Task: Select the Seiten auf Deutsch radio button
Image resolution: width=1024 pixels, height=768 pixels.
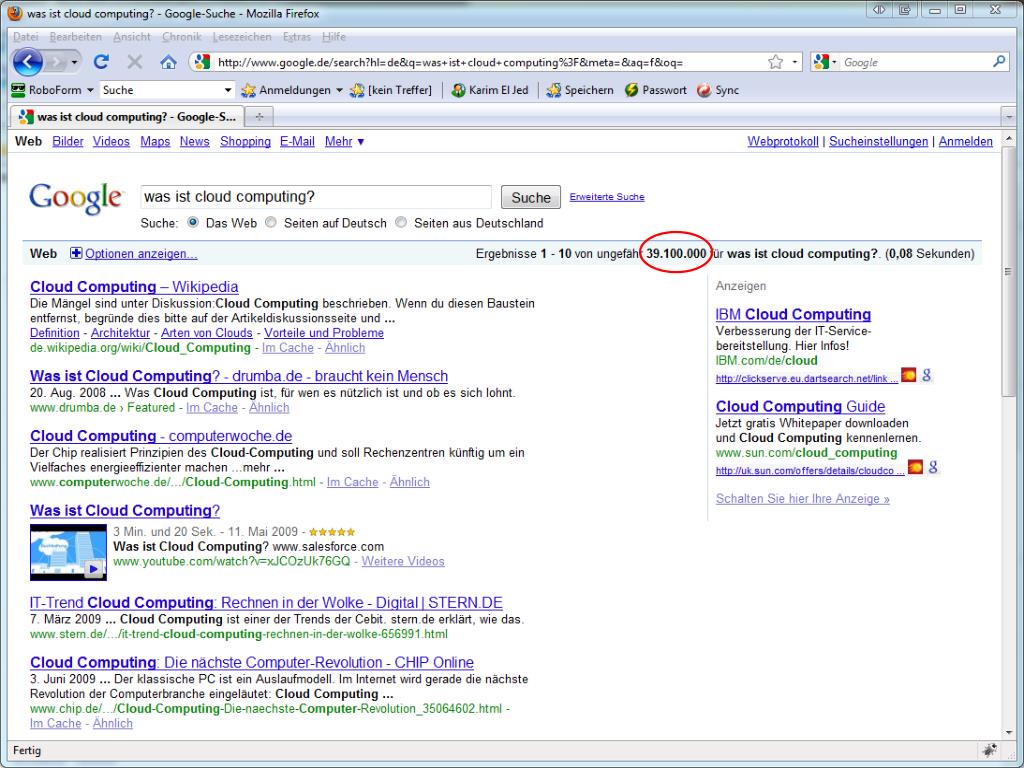Action: (270, 222)
